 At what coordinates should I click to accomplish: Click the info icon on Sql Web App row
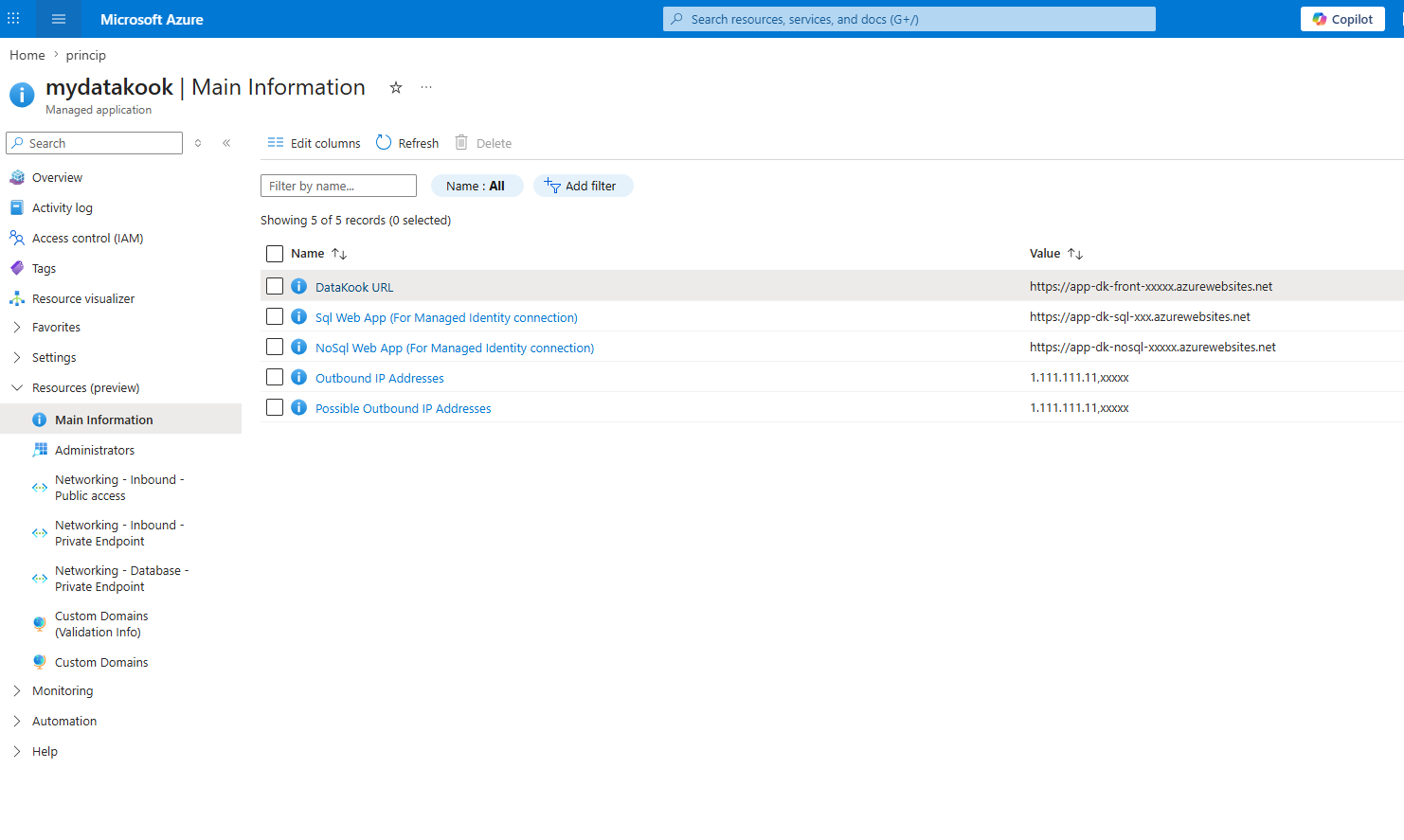pos(298,316)
